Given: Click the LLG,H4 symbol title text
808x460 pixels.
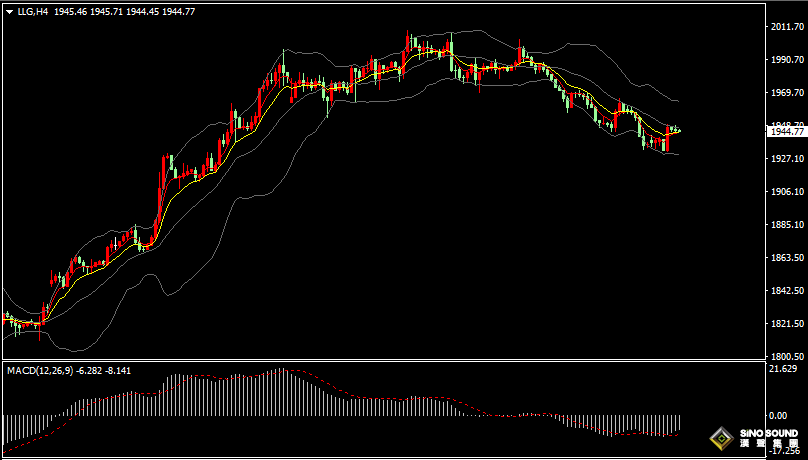Looking at the screenshot, I should tap(33, 12).
